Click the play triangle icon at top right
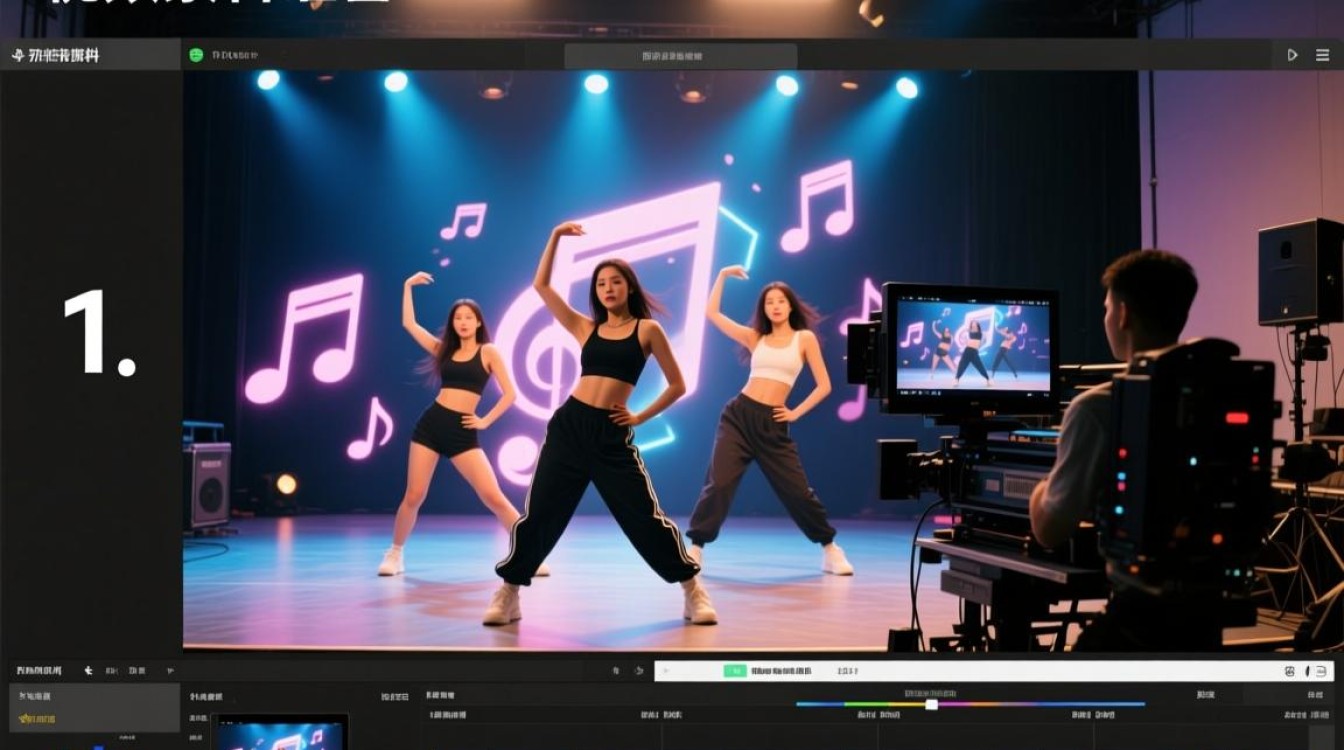The width and height of the screenshot is (1344, 750). tap(1292, 55)
